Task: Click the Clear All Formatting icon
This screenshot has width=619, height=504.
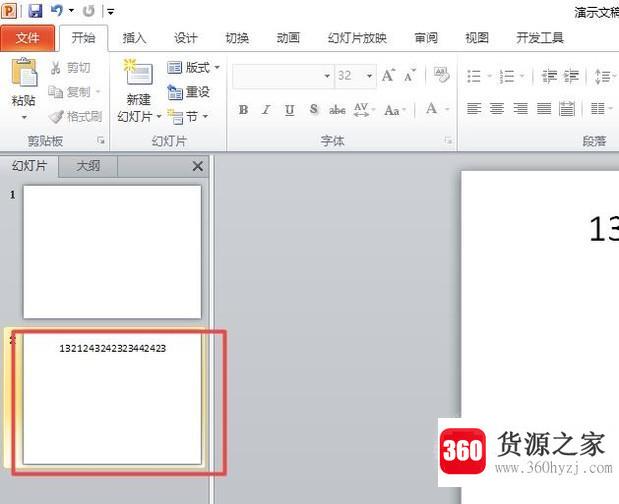Action: (441, 74)
